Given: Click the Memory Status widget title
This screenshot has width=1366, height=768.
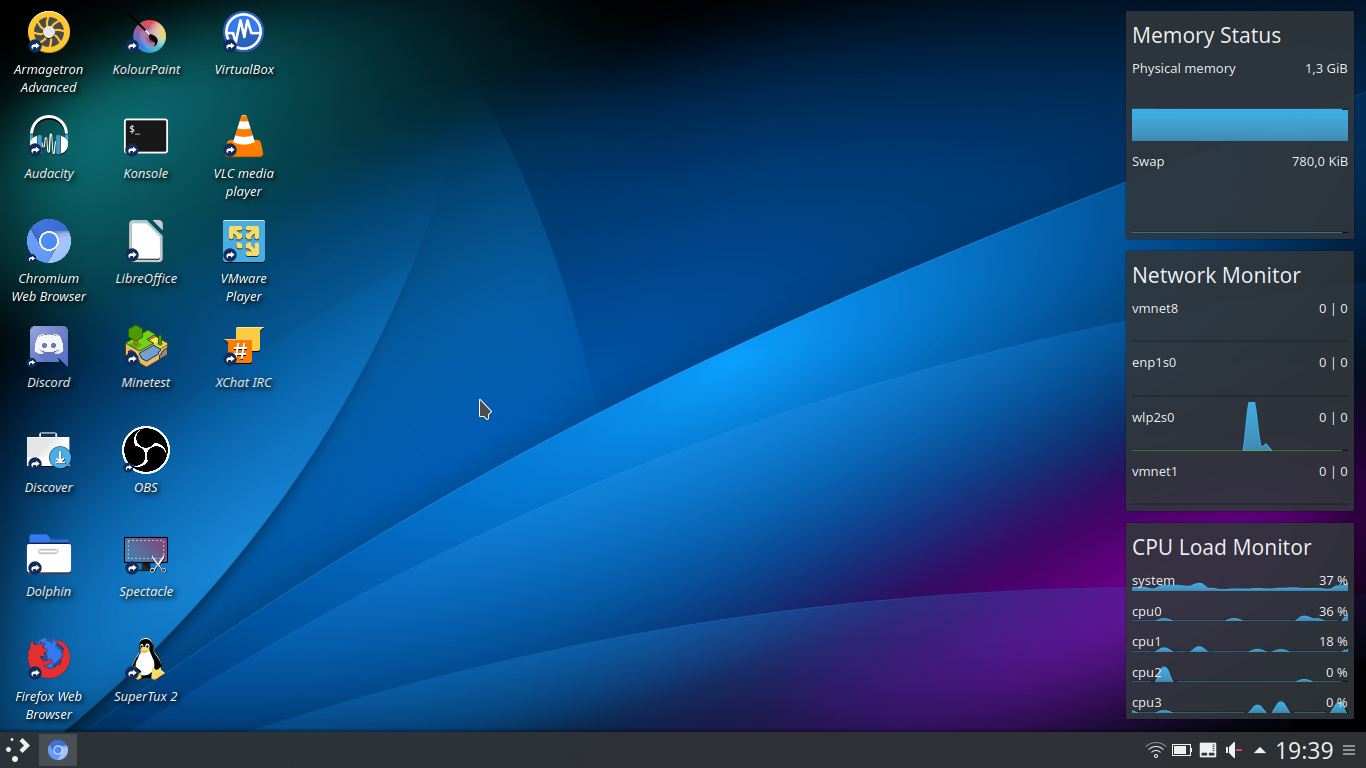Looking at the screenshot, I should click(1206, 36).
